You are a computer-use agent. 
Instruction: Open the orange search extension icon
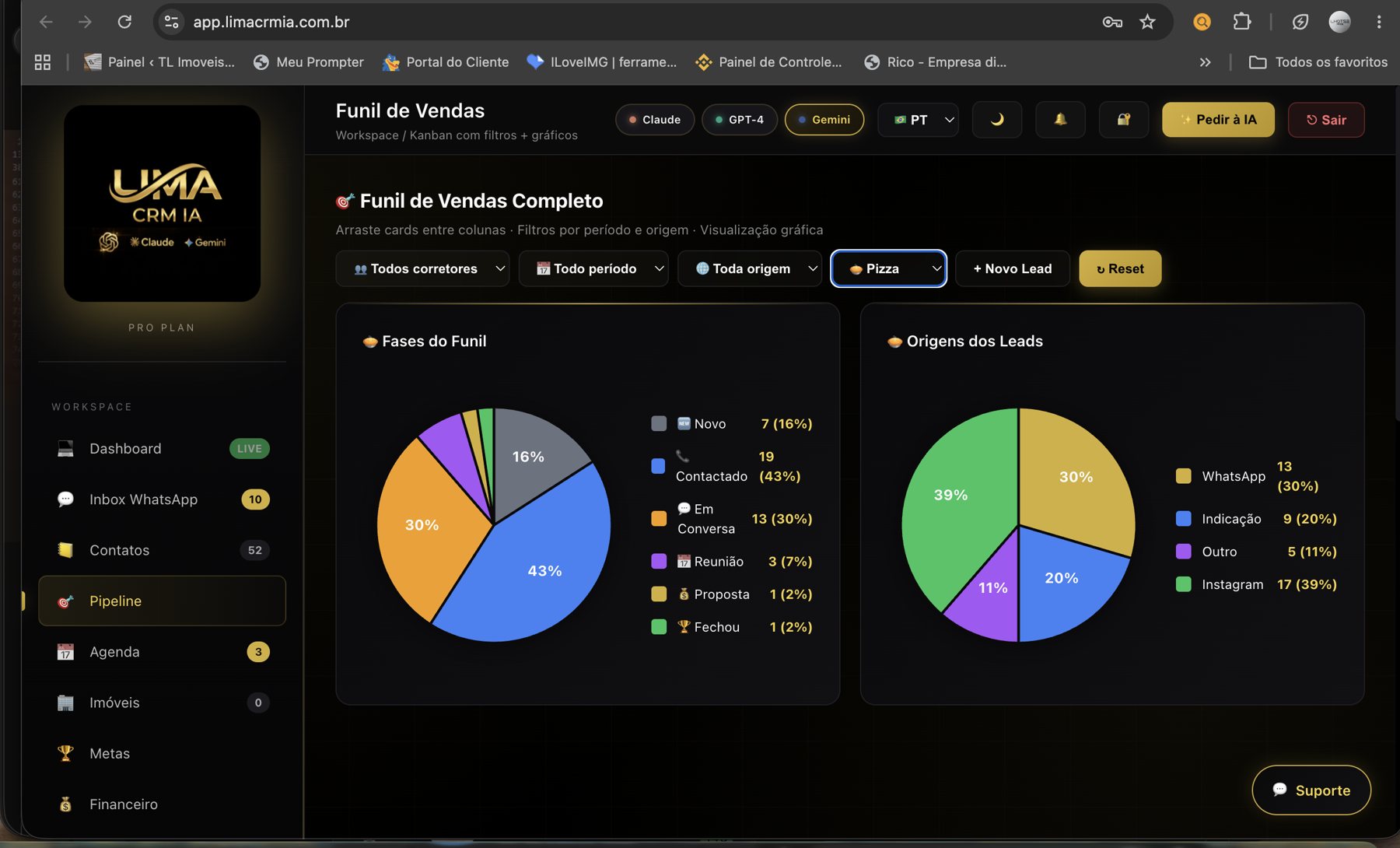coord(1202,22)
